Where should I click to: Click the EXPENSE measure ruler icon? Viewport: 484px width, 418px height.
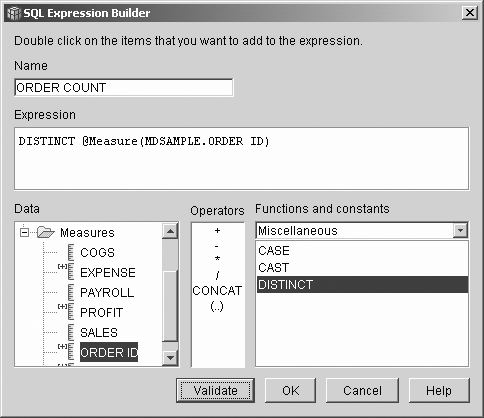tap(71, 272)
